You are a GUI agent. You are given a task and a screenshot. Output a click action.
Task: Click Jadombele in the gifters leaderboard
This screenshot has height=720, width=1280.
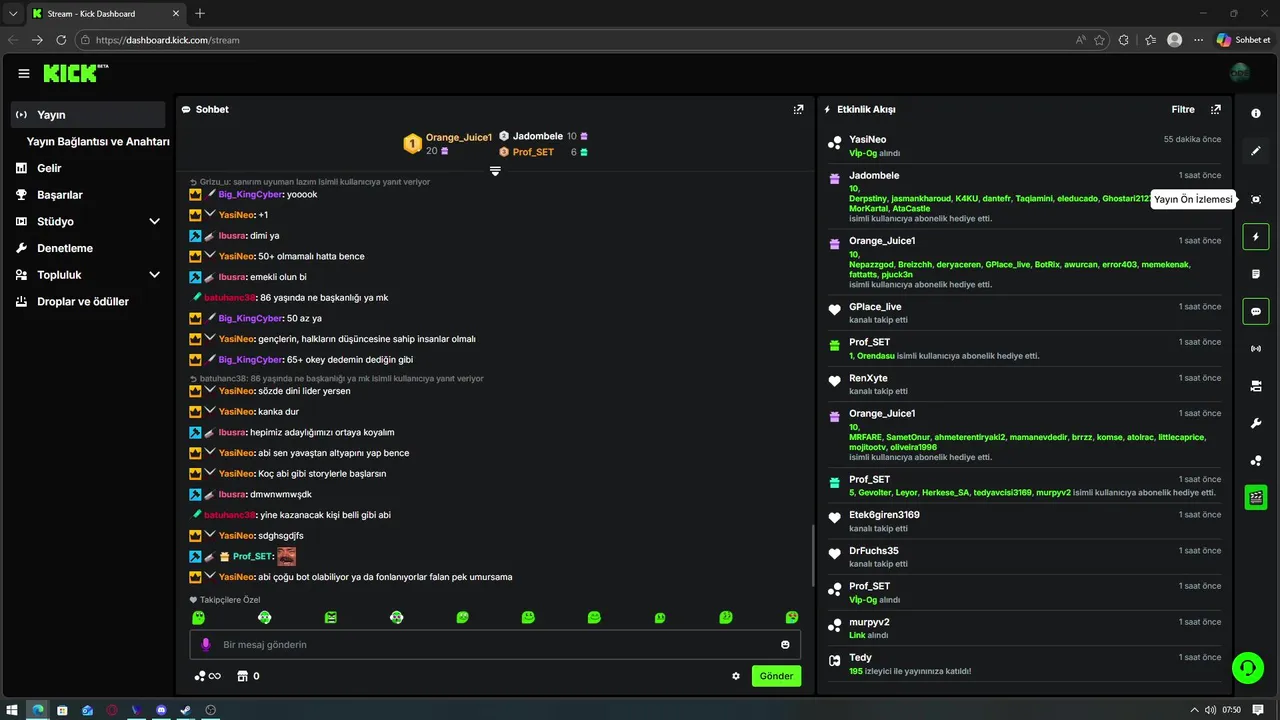(x=538, y=136)
